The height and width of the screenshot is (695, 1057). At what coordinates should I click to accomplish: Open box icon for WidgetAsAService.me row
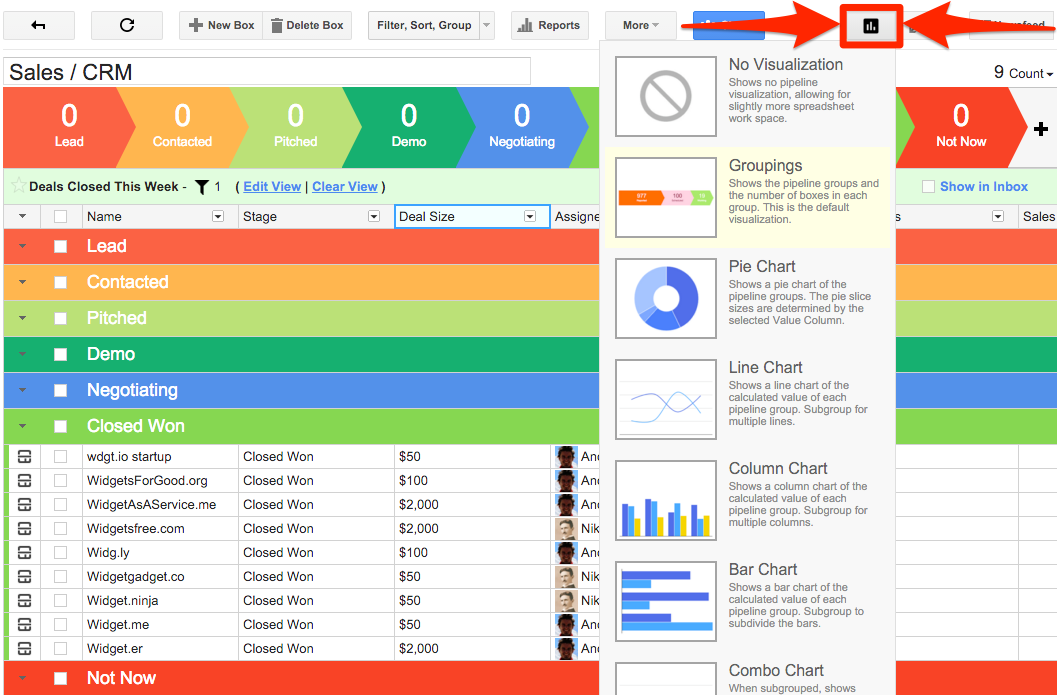click(24, 504)
